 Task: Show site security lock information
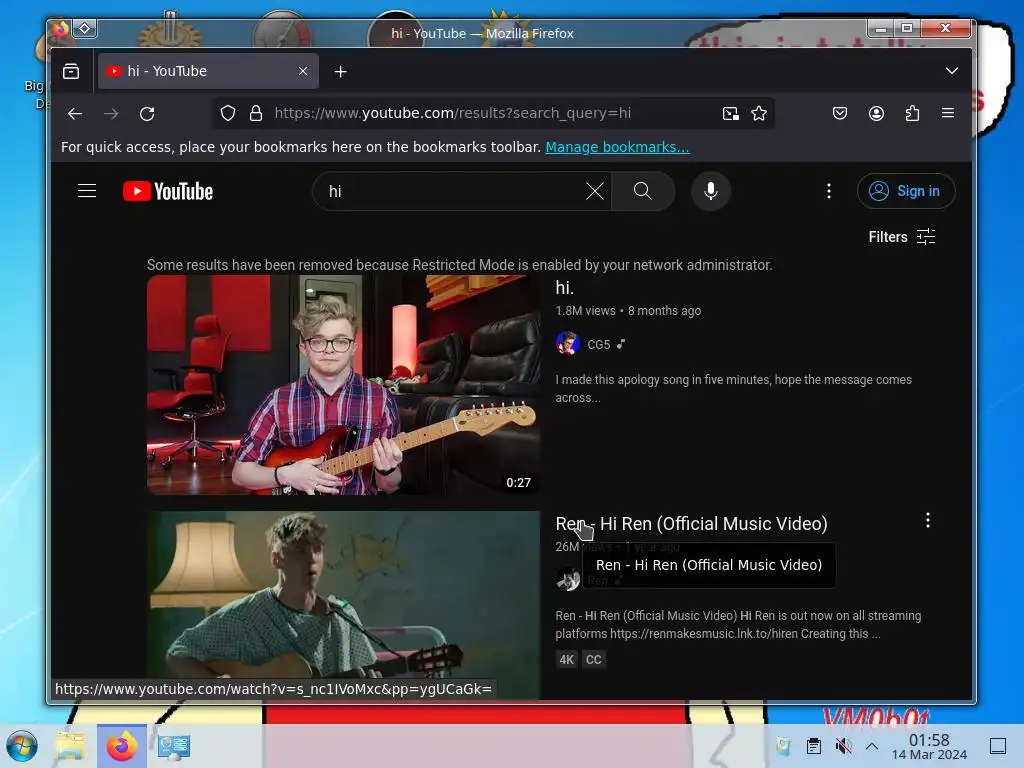tap(256, 114)
